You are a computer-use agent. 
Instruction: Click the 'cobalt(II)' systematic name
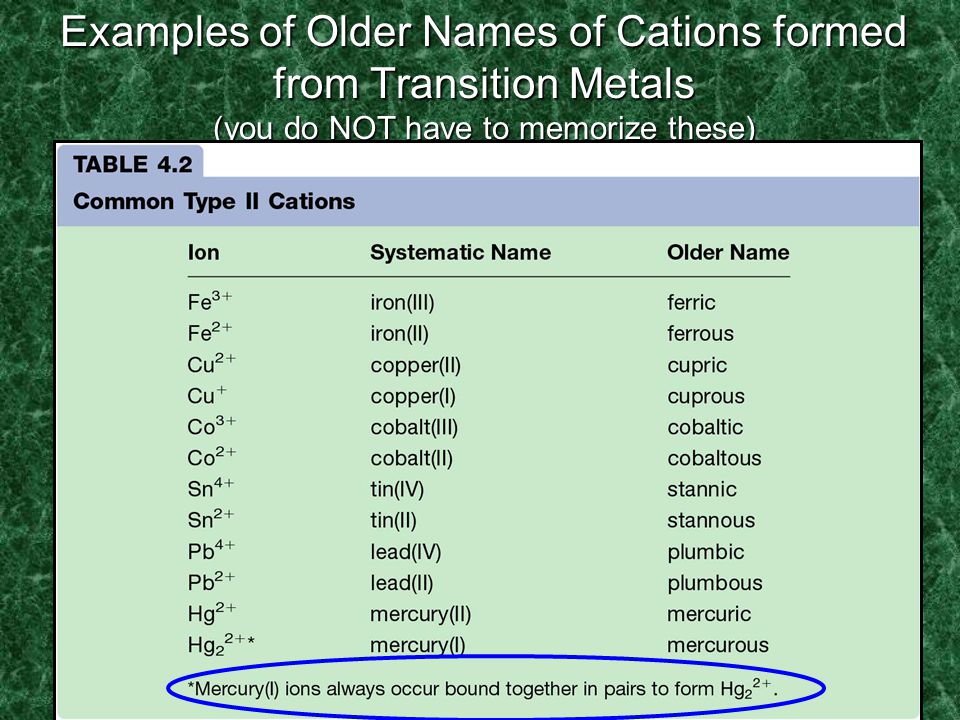pos(411,459)
